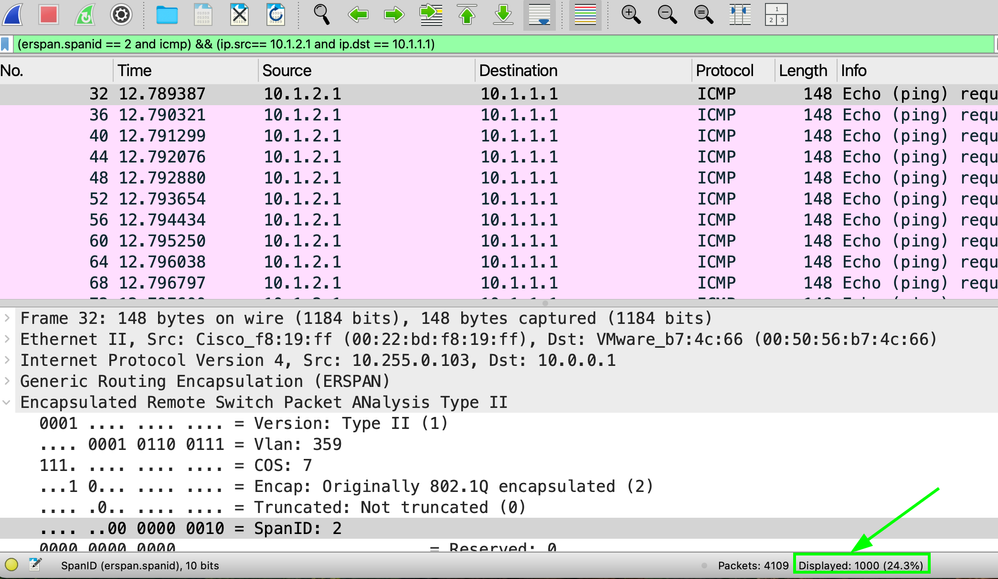Click status text SpanID (erspan.spanid), 10 bits

(140, 566)
